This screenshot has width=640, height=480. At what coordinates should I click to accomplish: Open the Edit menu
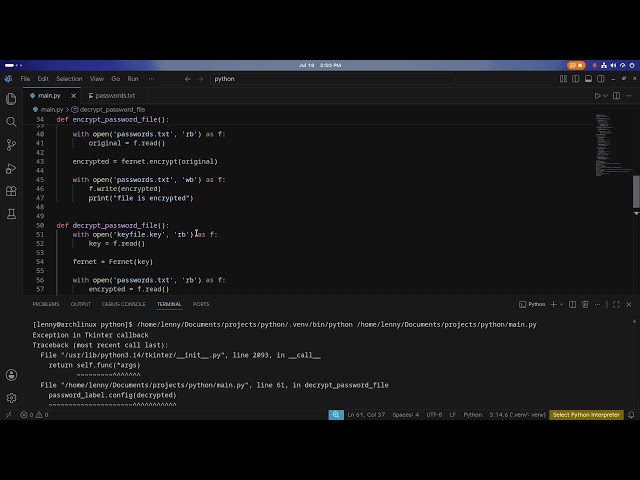pos(43,79)
